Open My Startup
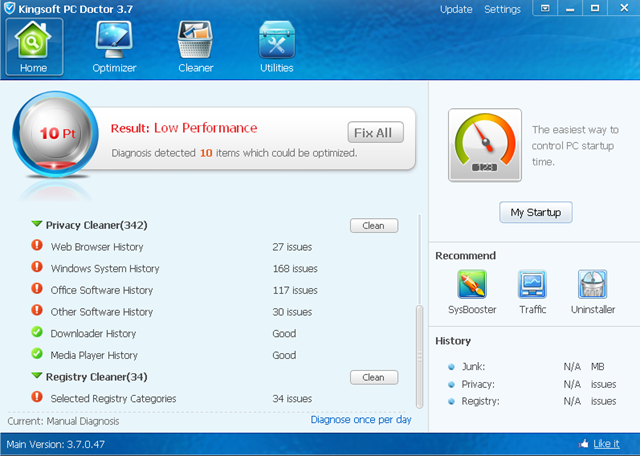The image size is (640, 456). [536, 212]
